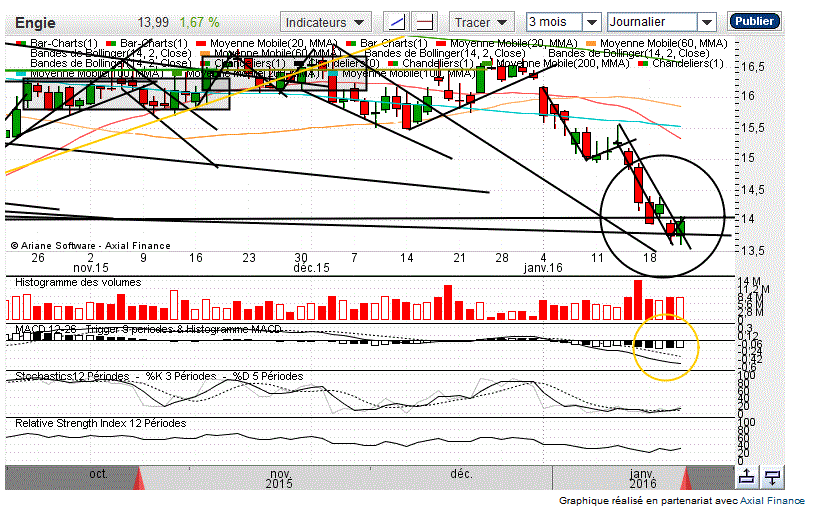Open the Tracer dropdown menu

pyautogui.click(x=481, y=22)
